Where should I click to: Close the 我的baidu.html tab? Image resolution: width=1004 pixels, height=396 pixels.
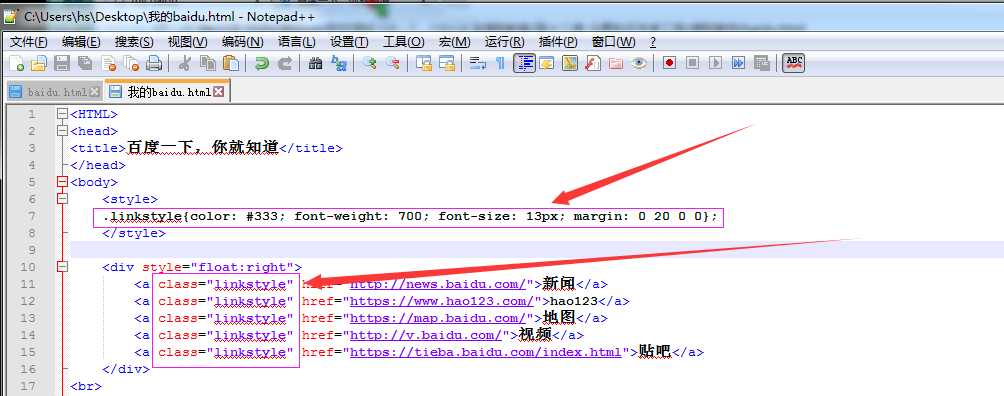(219, 92)
